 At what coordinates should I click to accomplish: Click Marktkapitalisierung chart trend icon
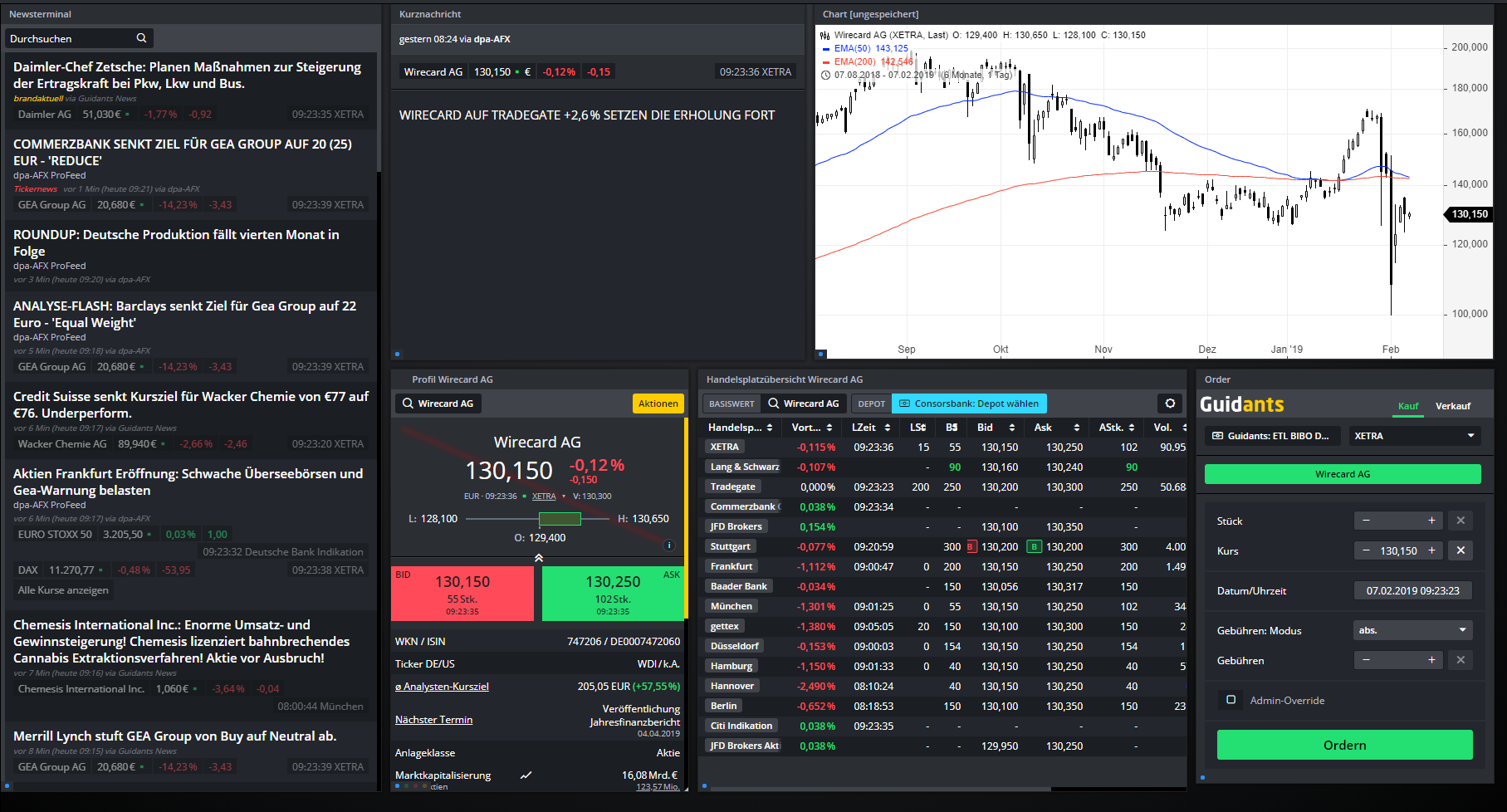coord(526,775)
